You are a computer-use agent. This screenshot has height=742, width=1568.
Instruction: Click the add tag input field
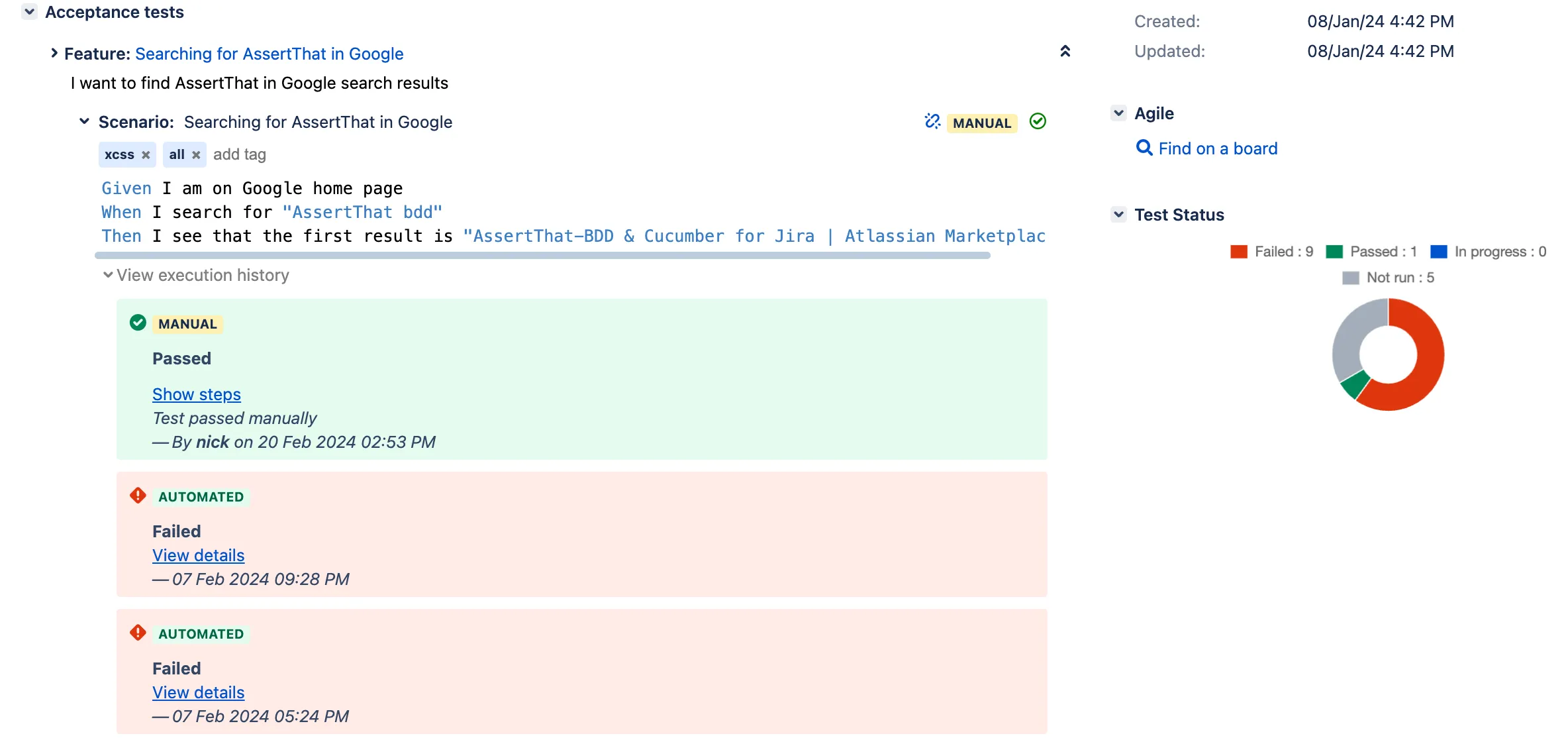click(x=240, y=154)
